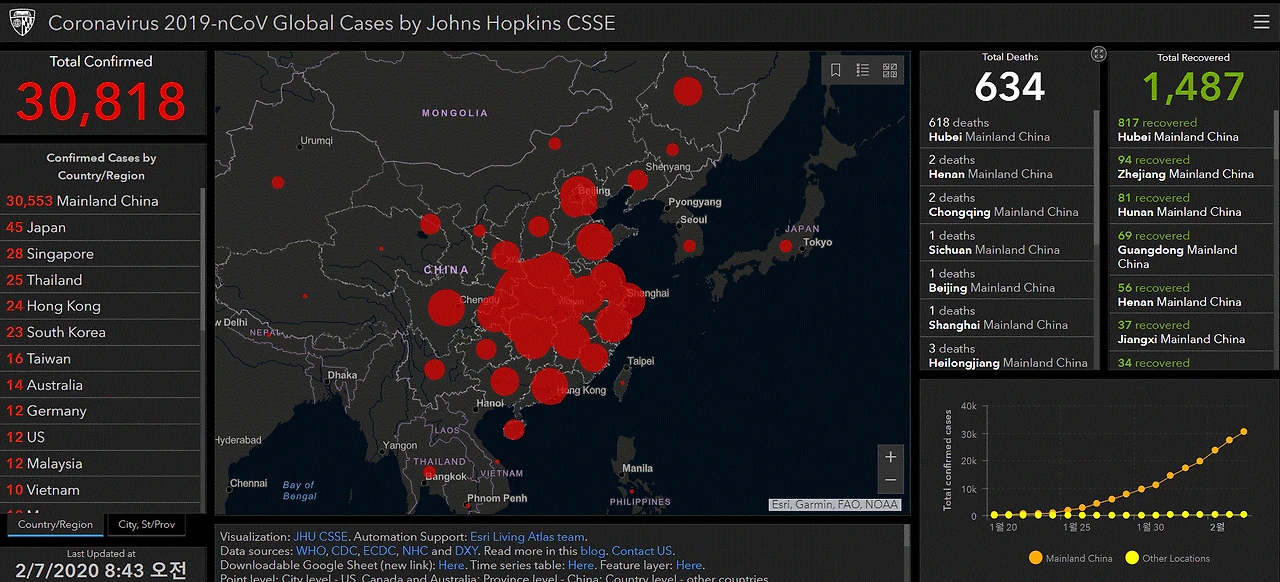Viewport: 1280px width, 582px height.
Task: Open the Downloadable Google Sheet Here link
Action: [450, 565]
